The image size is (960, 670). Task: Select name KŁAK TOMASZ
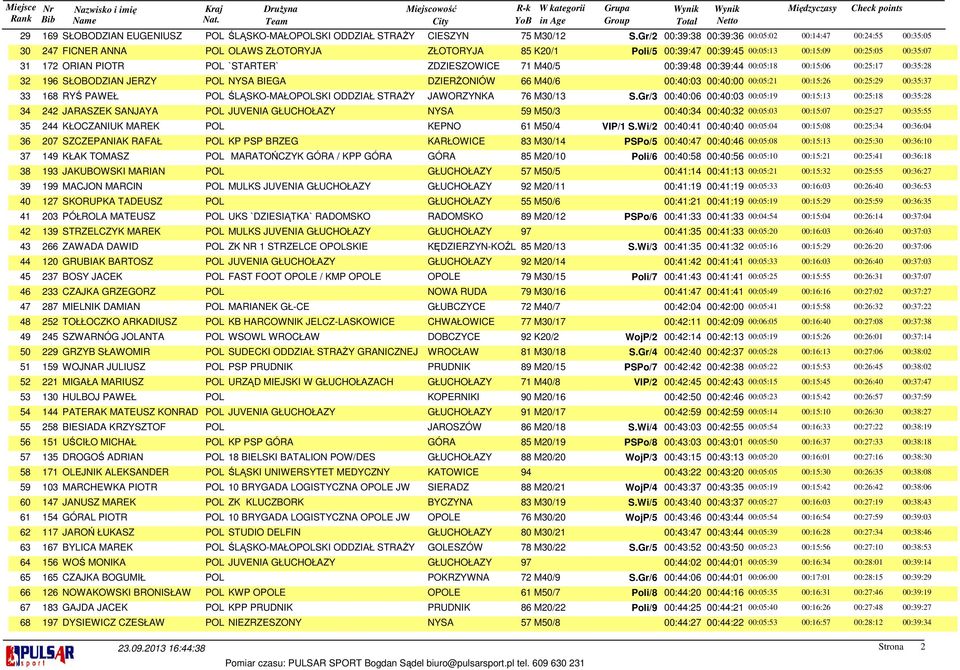pos(96,156)
